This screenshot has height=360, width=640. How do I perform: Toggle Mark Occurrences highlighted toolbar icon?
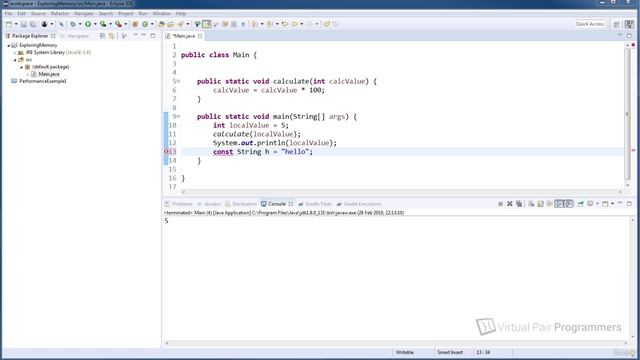(x=207, y=24)
